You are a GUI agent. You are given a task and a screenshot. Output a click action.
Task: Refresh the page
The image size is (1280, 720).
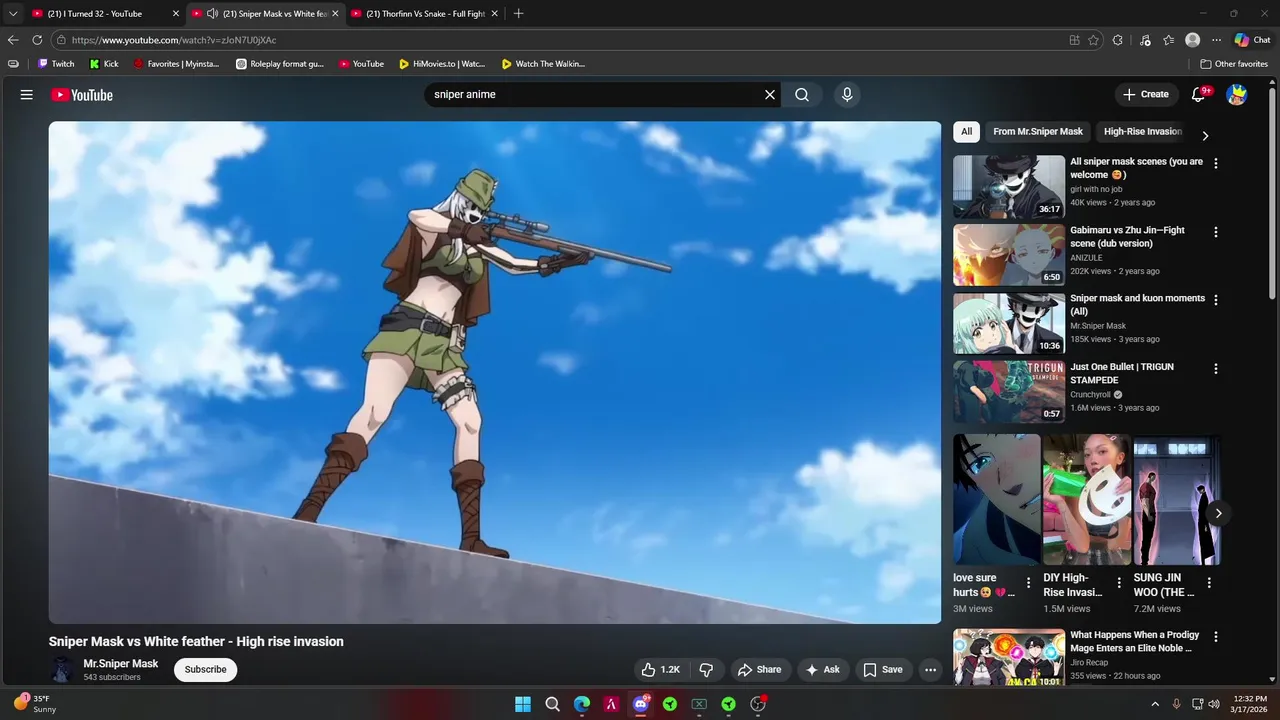[37, 40]
